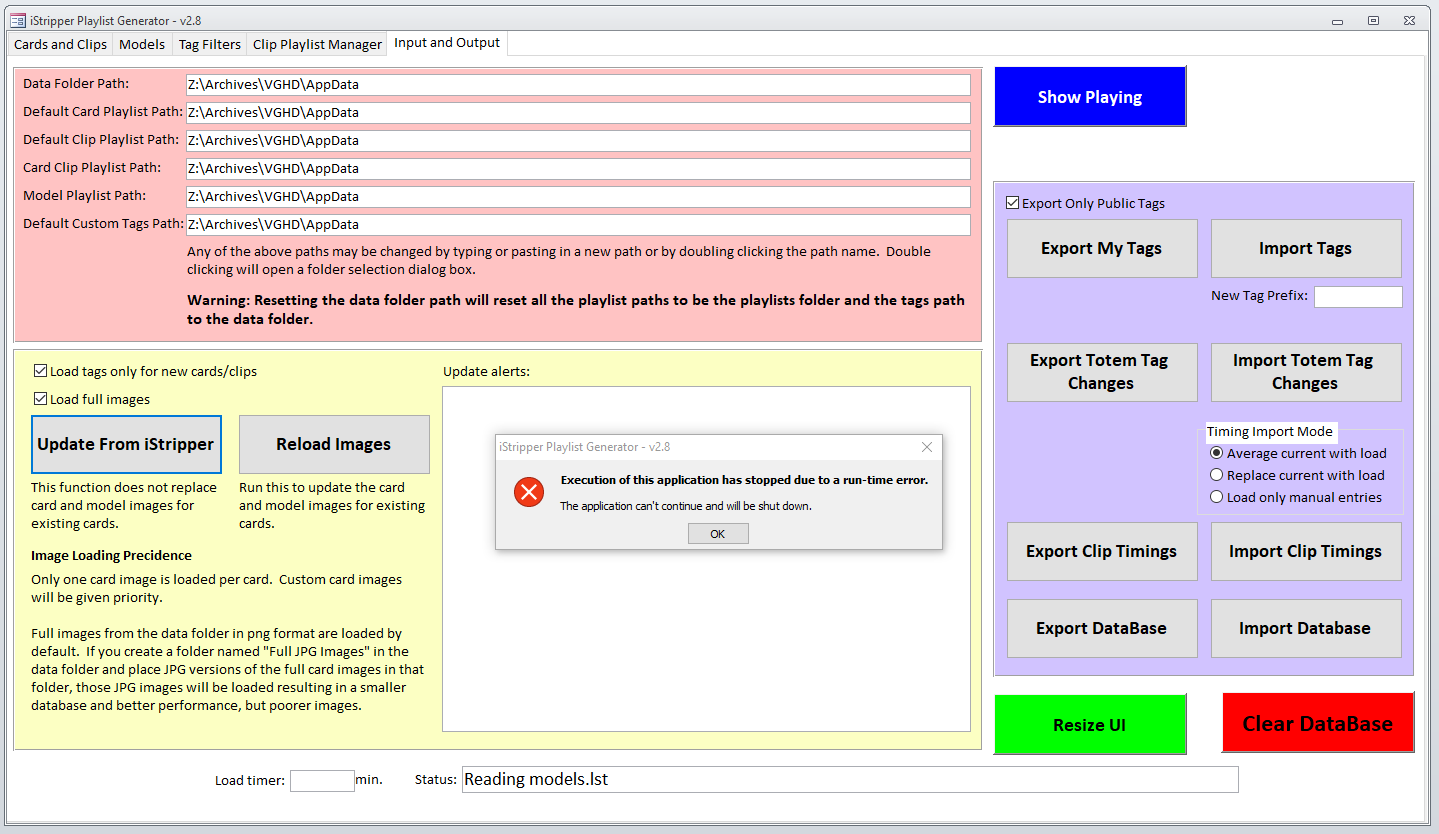Open the Tag Filters tab
The width and height of the screenshot is (1439, 834).
click(210, 44)
